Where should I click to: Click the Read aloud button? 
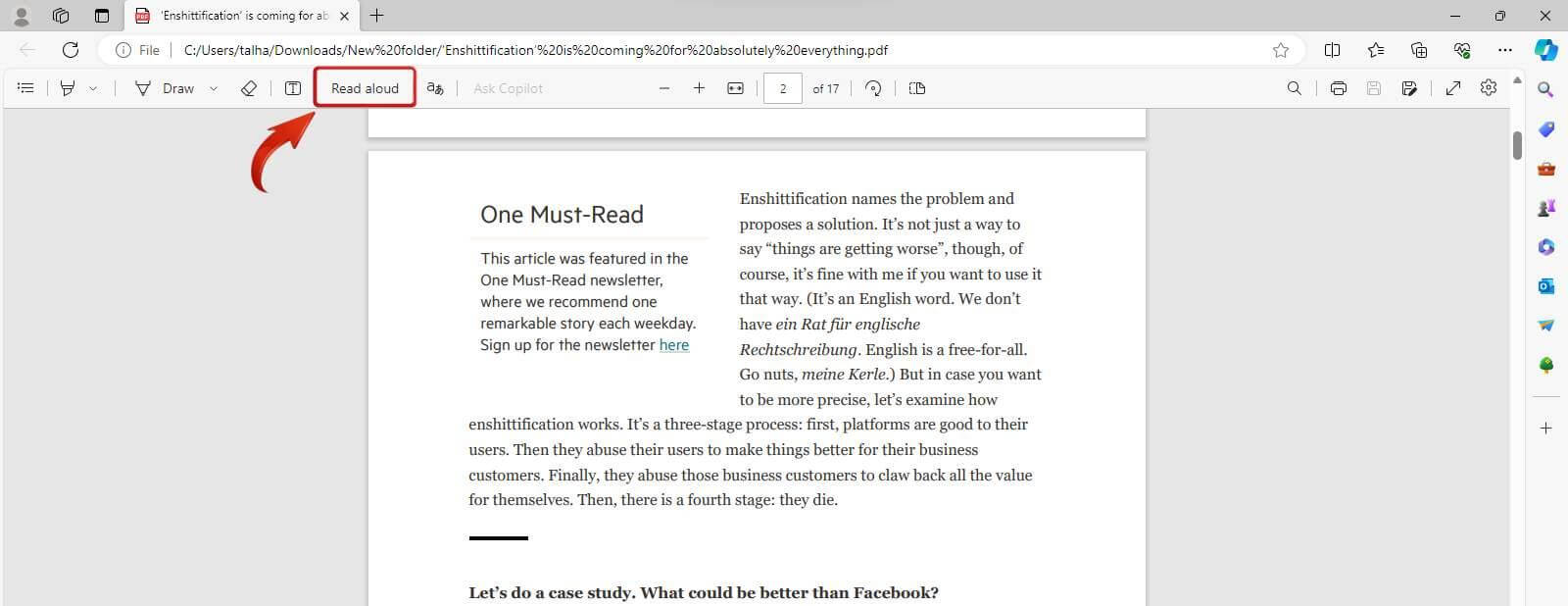point(365,88)
